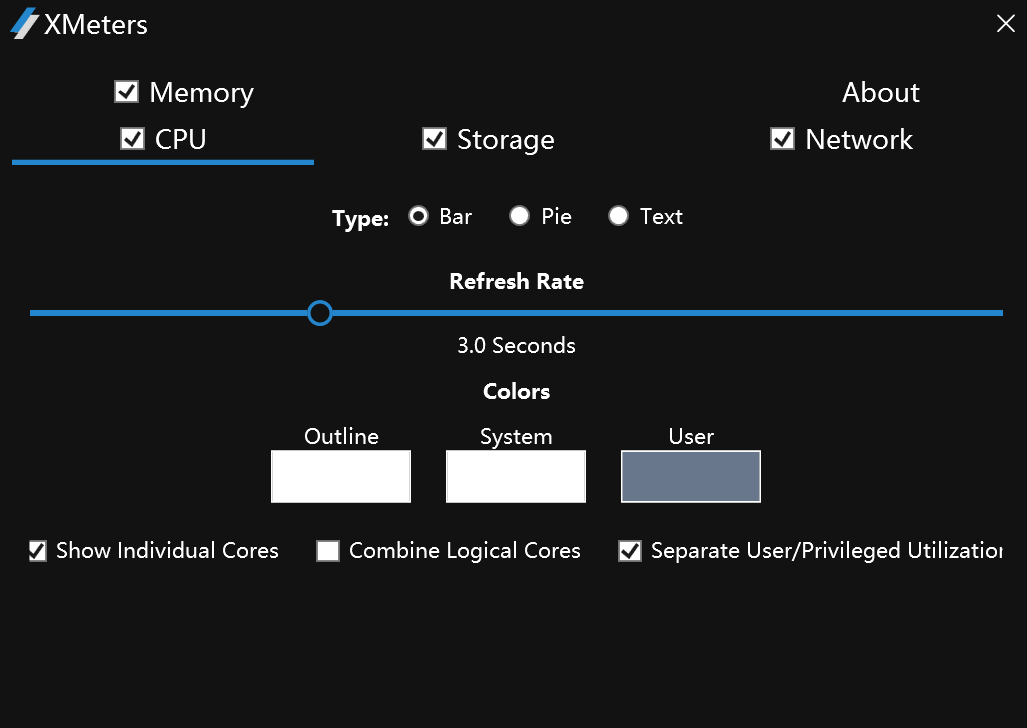The image size is (1027, 728).
Task: Open the Network tab label
Action: [859, 140]
